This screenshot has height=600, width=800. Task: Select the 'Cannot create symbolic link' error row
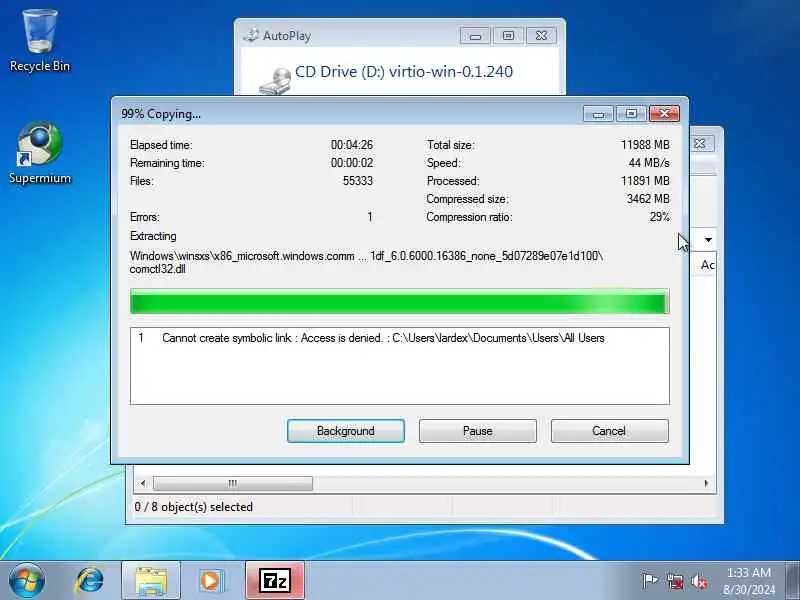[x=399, y=338]
